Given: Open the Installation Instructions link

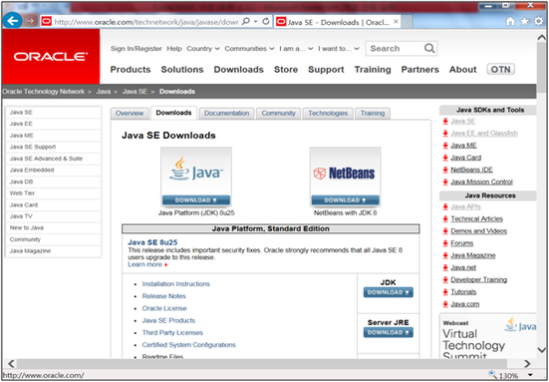Looking at the screenshot, I should pyautogui.click(x=176, y=284).
